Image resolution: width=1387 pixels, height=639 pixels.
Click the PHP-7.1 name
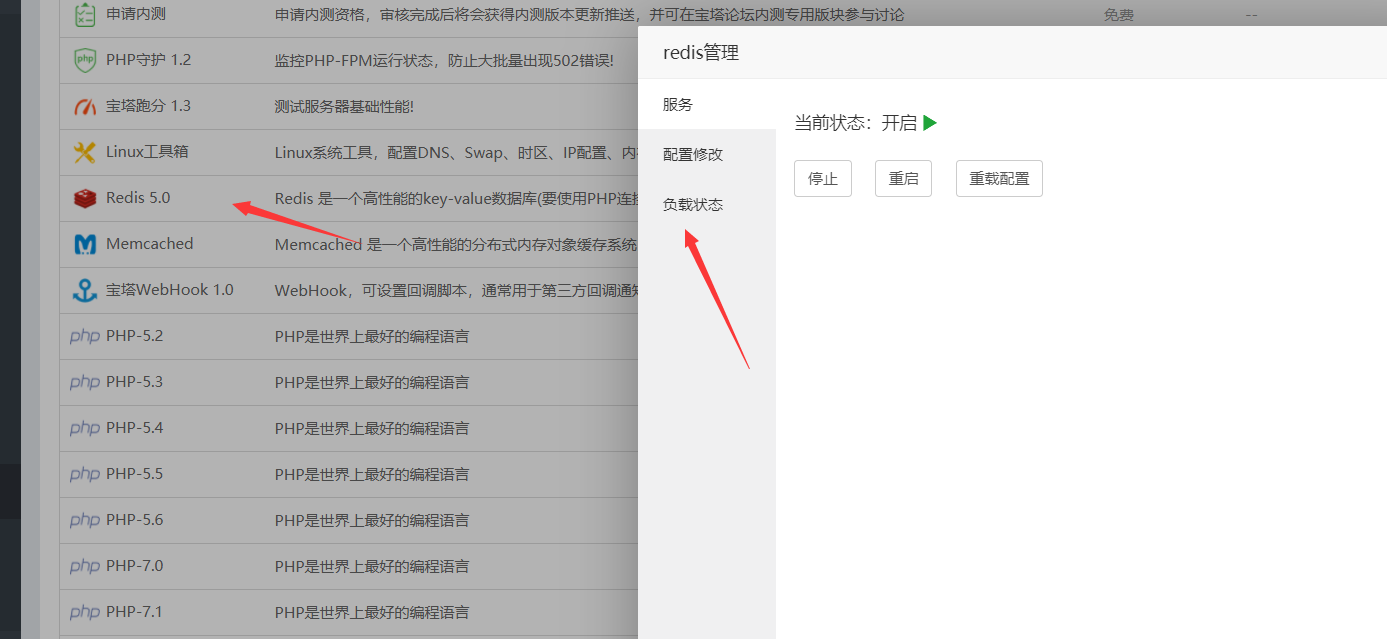coord(134,612)
